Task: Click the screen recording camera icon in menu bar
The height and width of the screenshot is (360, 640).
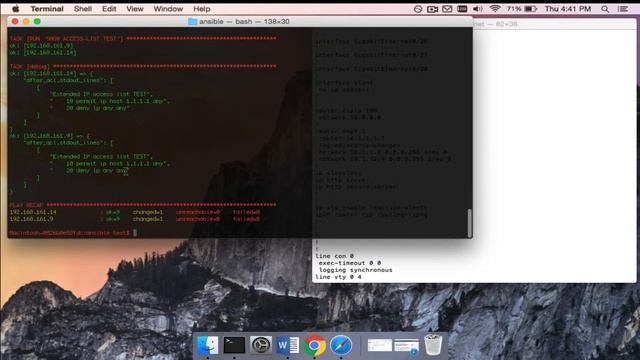Action: tap(432, 9)
